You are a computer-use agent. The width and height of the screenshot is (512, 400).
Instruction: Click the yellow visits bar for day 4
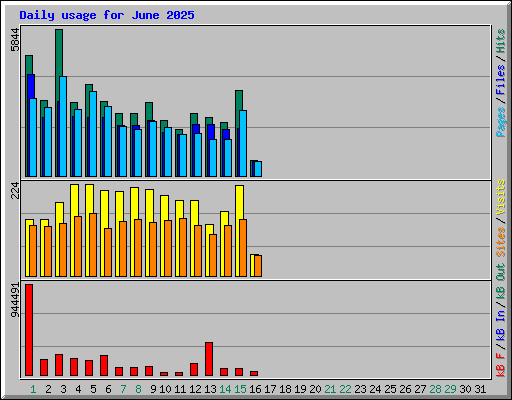74,200
